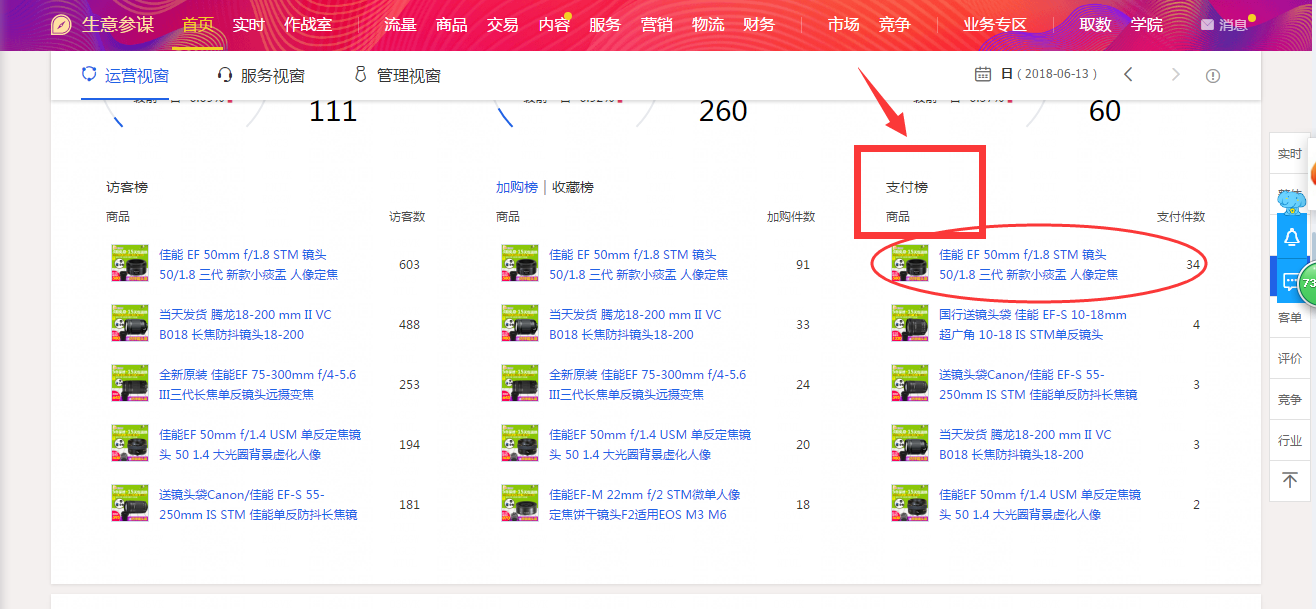Click the headset icon beside 服务视窗

(225, 75)
